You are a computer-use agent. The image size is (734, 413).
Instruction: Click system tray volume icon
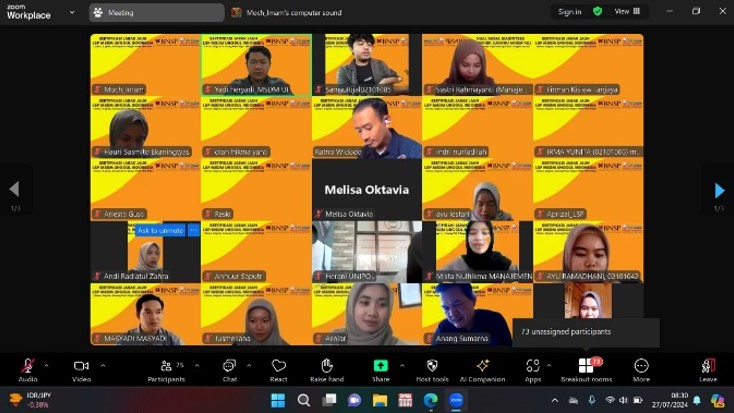coord(623,400)
